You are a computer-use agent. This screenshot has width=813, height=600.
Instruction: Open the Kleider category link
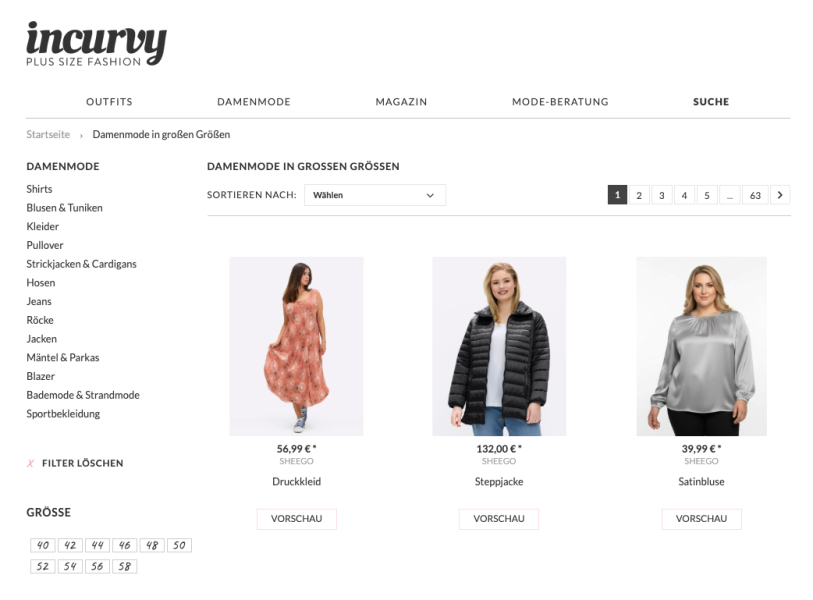coord(43,227)
